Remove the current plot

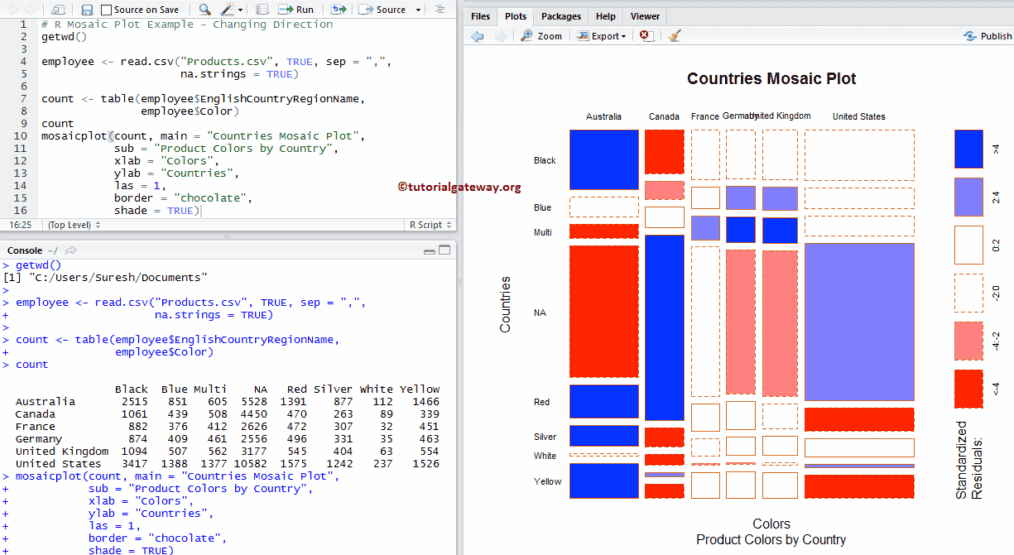pos(646,36)
